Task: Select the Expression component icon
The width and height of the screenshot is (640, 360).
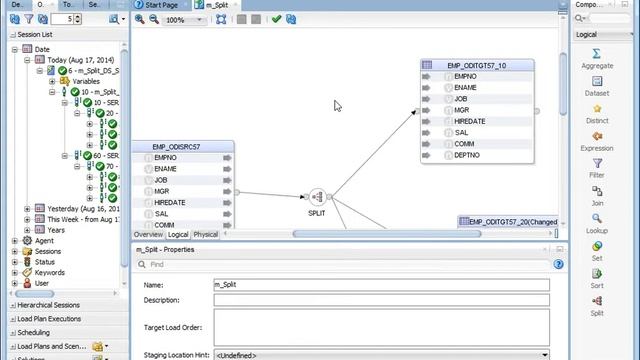Action: [x=597, y=136]
